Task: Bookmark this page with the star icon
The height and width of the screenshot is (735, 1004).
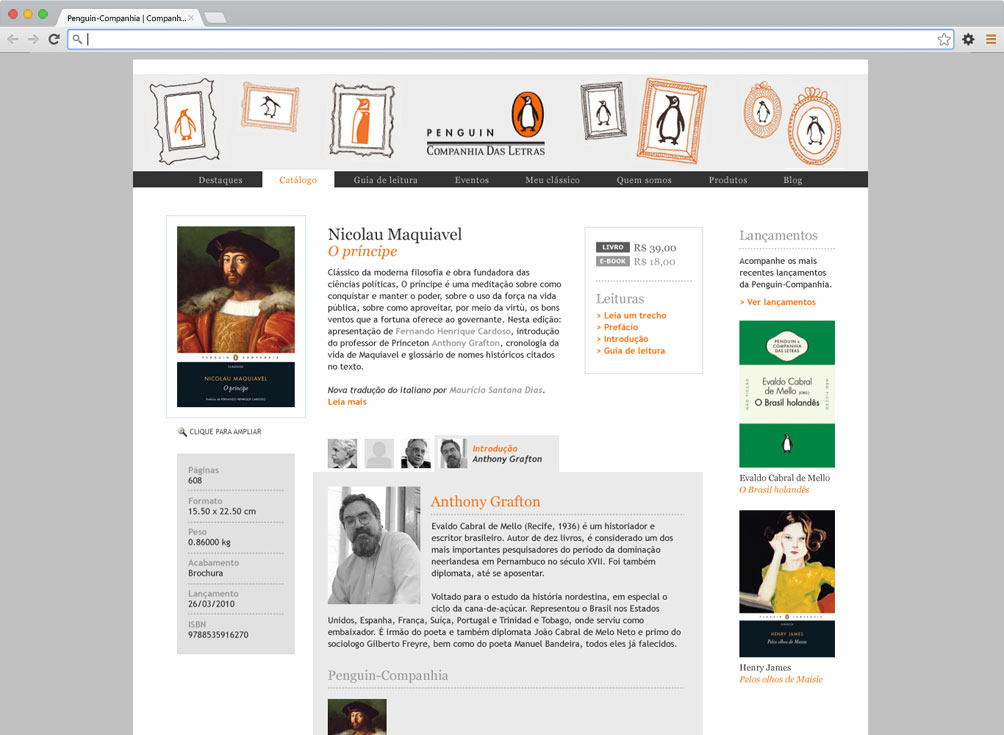Action: (943, 39)
